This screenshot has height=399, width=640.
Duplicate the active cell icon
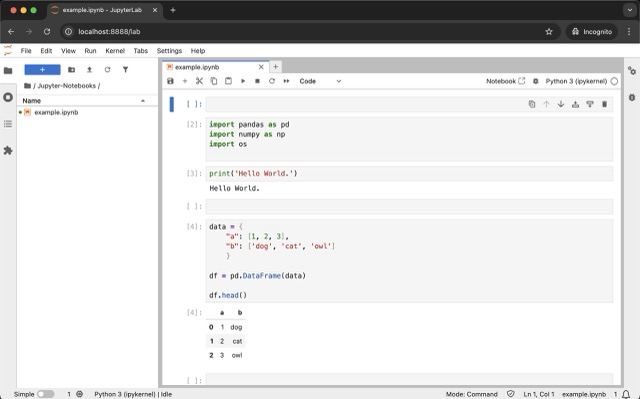click(x=532, y=104)
